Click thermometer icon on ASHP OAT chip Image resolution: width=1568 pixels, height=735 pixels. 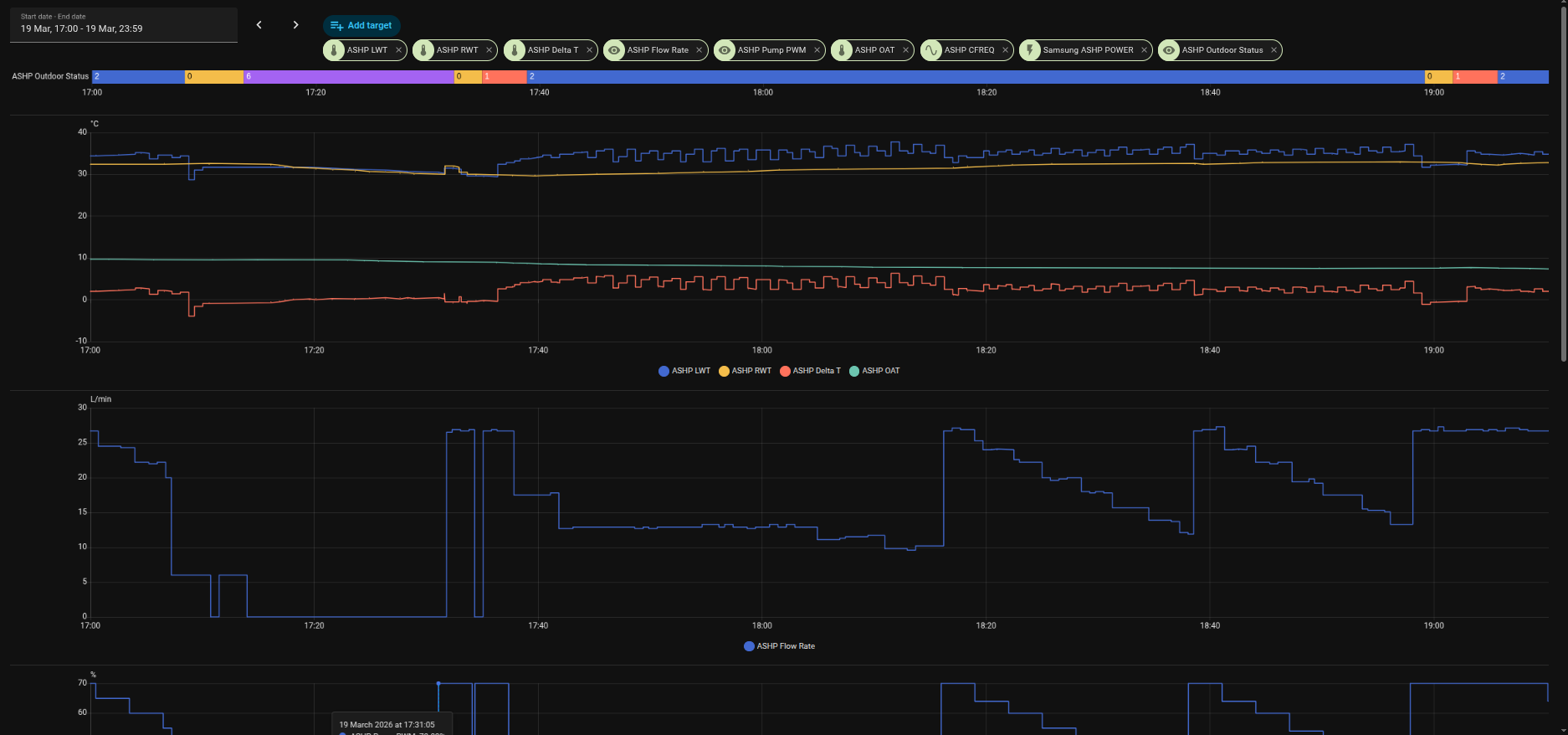(x=842, y=50)
